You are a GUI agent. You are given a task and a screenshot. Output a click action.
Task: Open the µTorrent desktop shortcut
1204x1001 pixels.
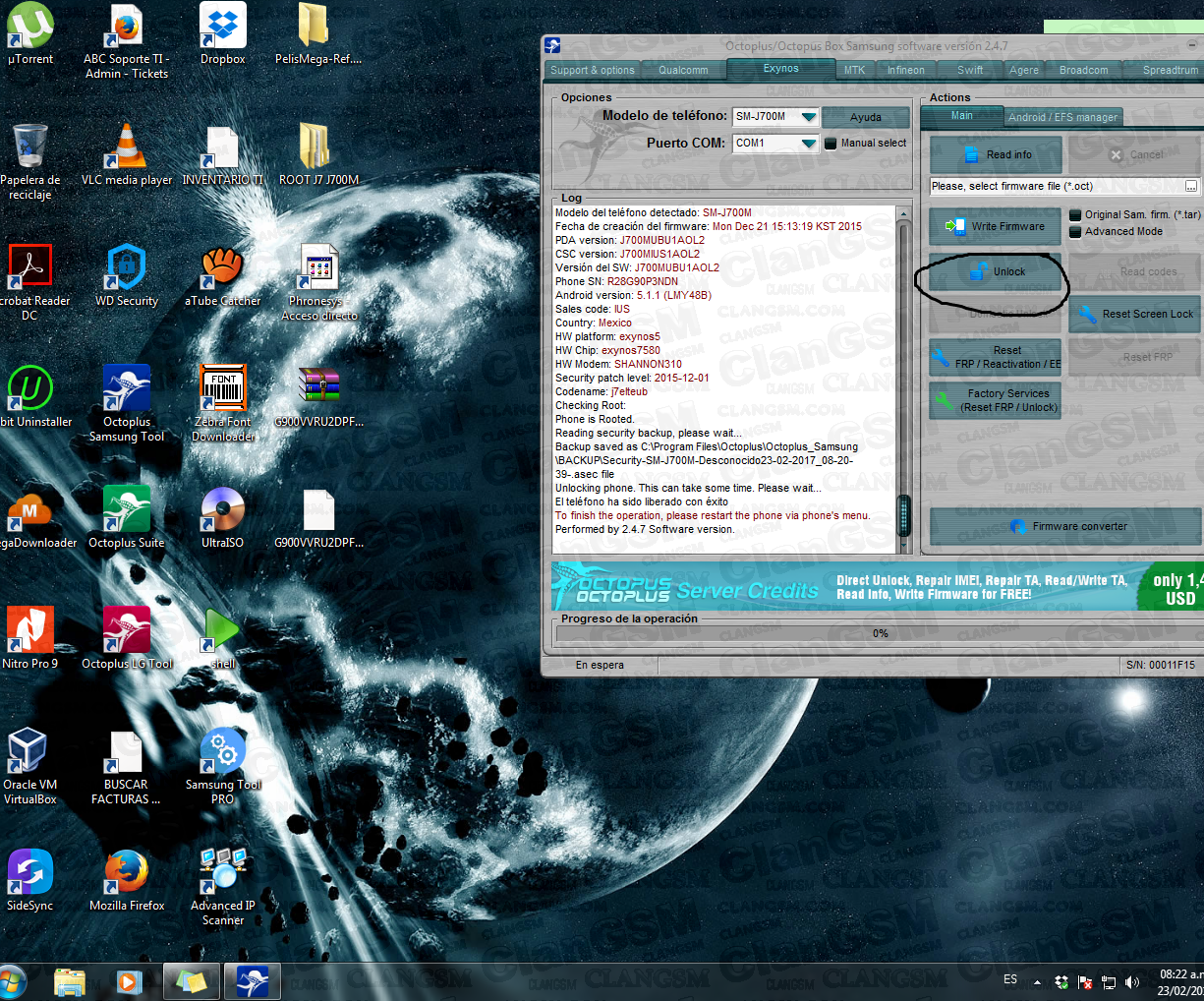tap(30, 34)
